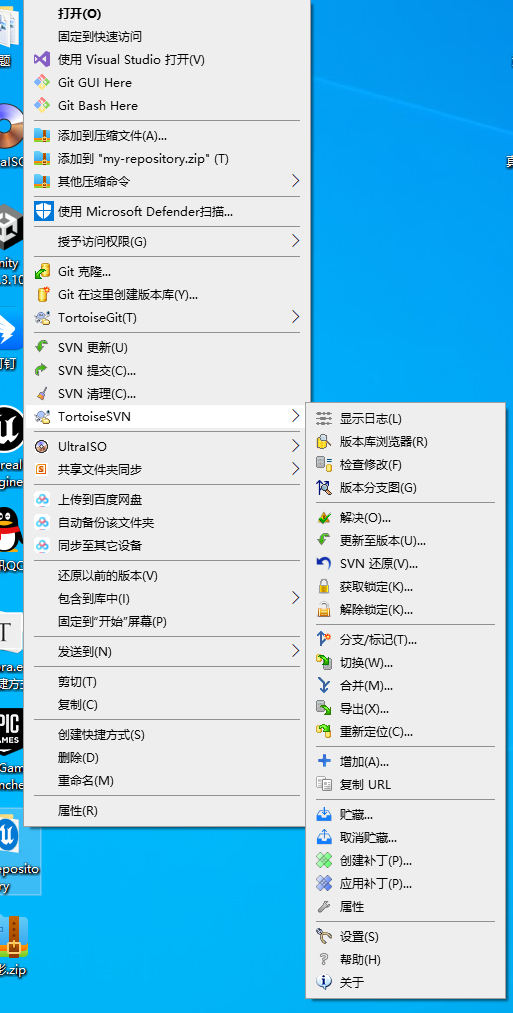
Task: Click the 贮藏... shelve icon
Action: point(323,815)
